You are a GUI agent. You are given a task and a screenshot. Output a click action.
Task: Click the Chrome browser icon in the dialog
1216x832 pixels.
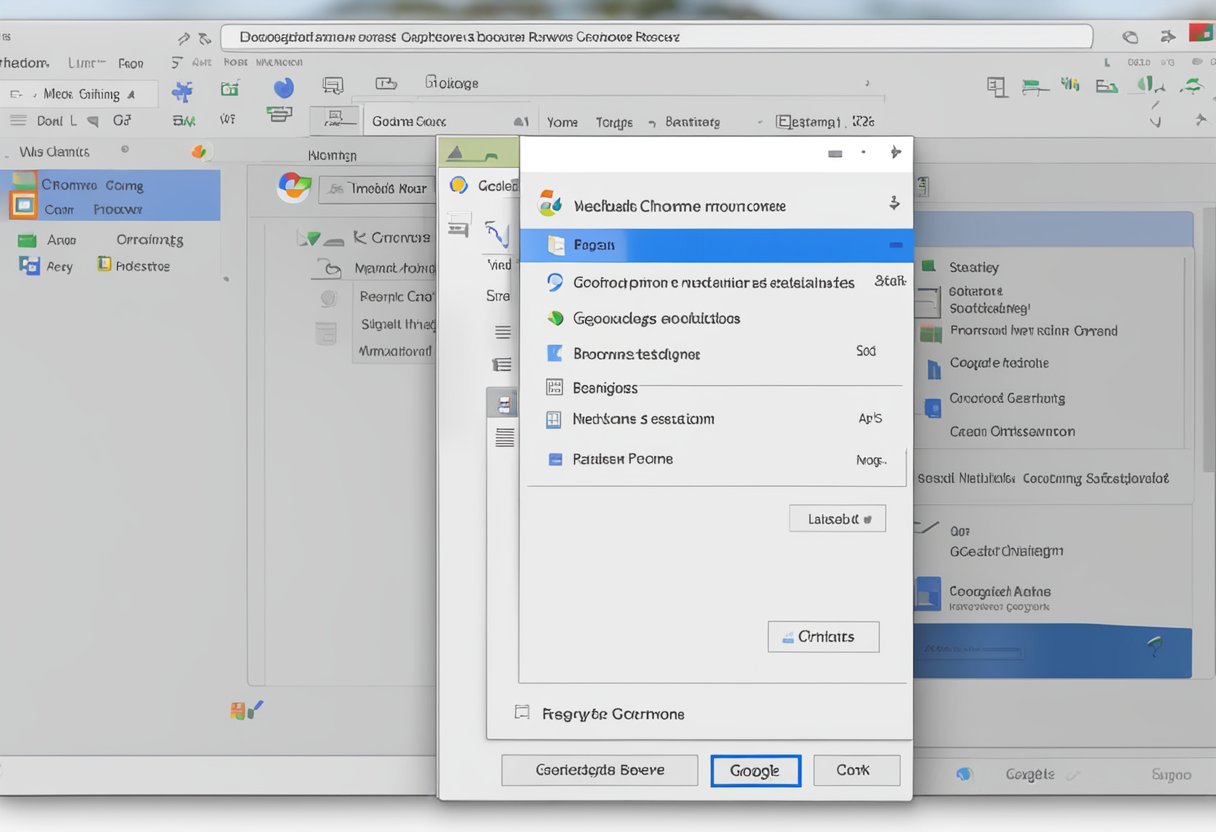[x=550, y=205]
